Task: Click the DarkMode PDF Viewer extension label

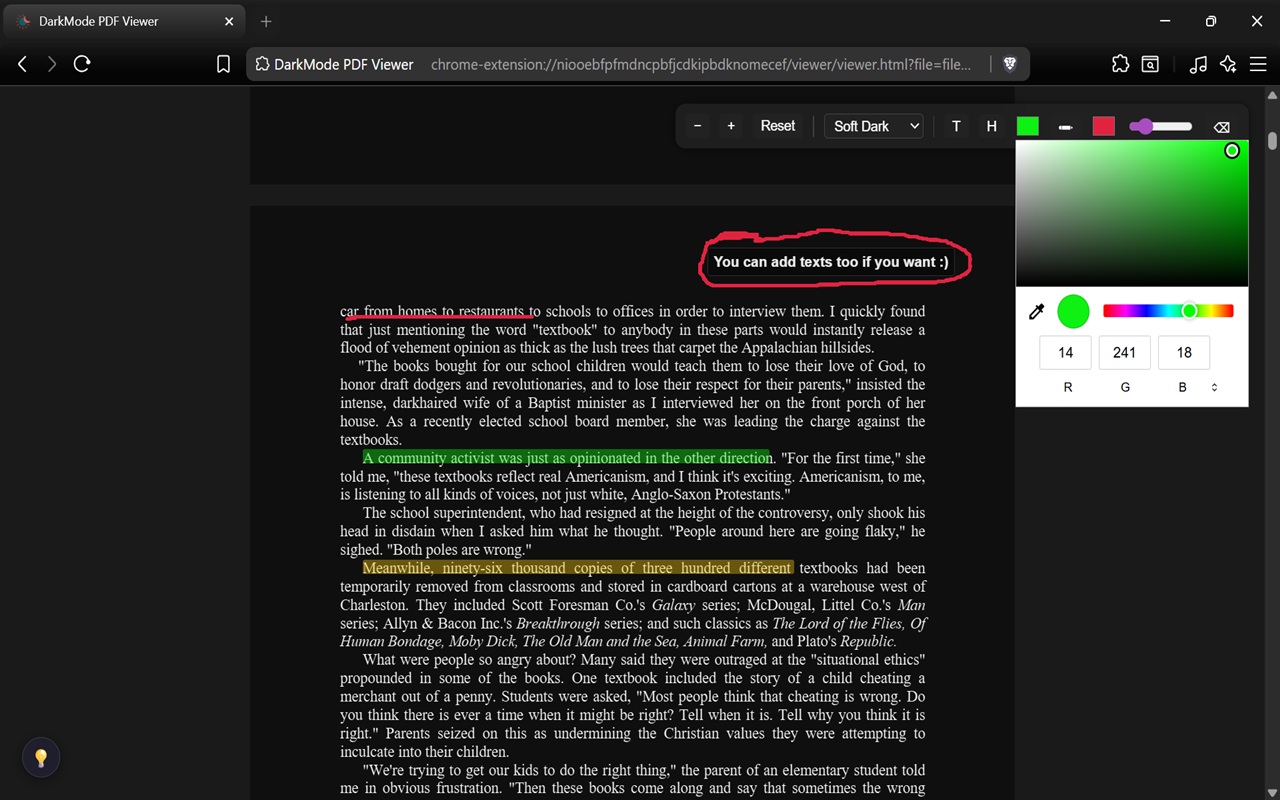Action: click(334, 64)
